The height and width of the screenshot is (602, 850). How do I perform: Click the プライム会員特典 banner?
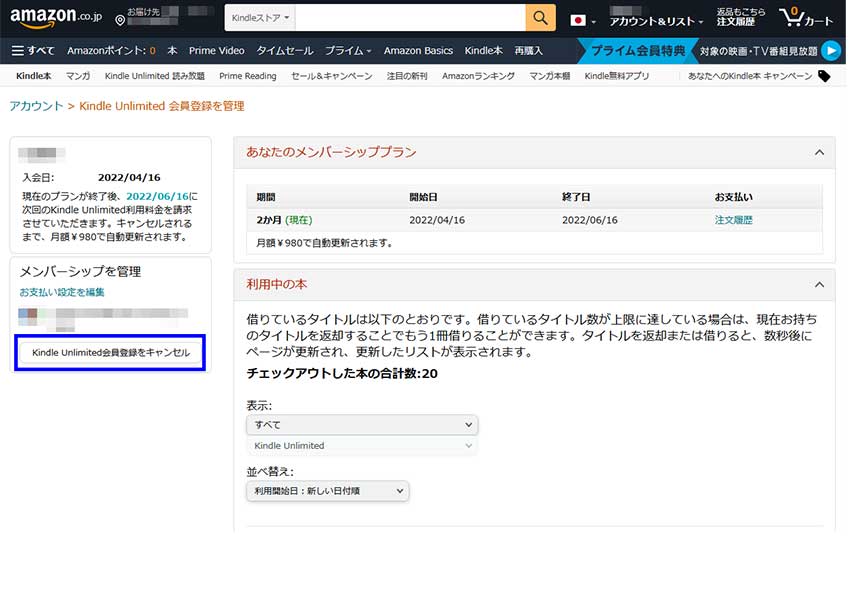[x=638, y=50]
